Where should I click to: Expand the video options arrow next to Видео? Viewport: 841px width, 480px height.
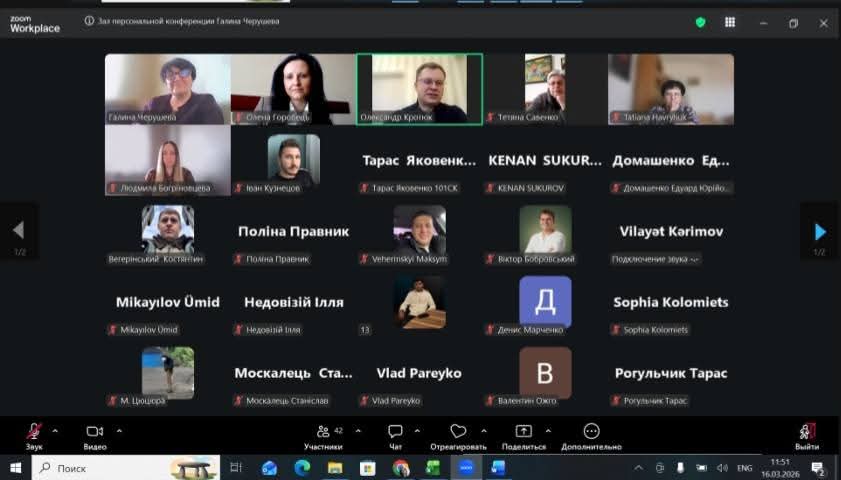tap(119, 431)
